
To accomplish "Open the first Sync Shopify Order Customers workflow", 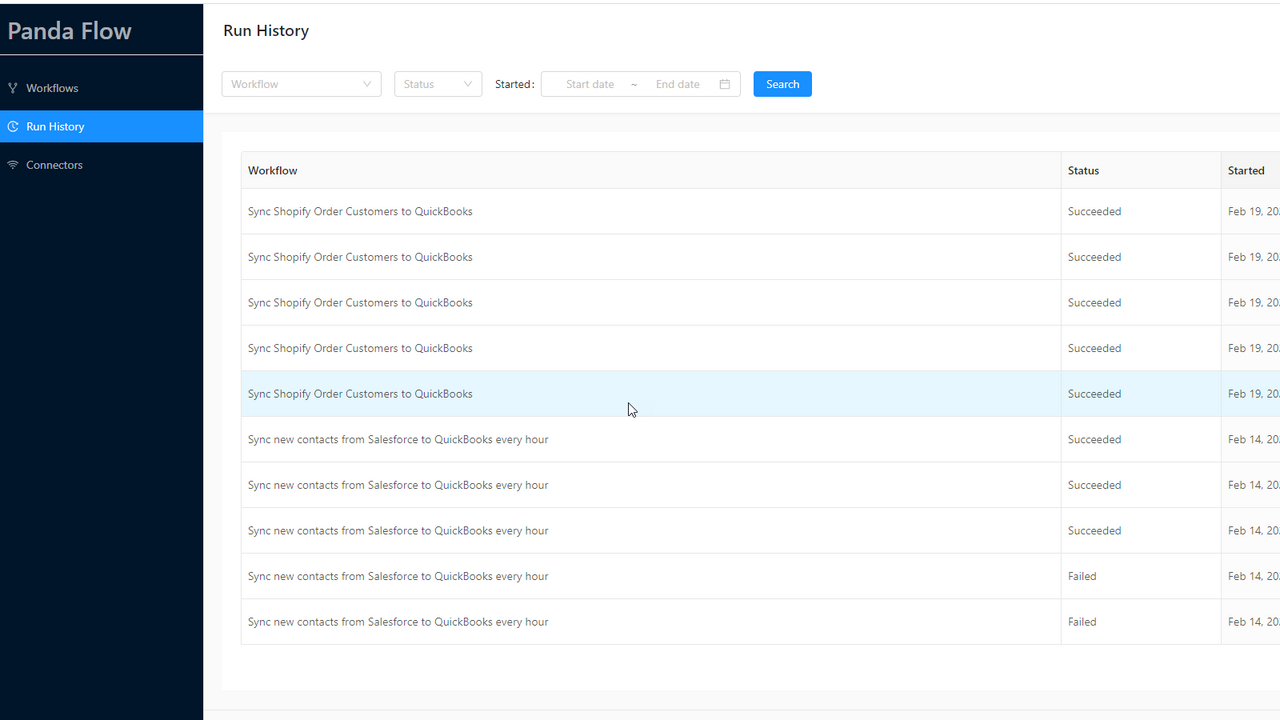I will click(359, 211).
